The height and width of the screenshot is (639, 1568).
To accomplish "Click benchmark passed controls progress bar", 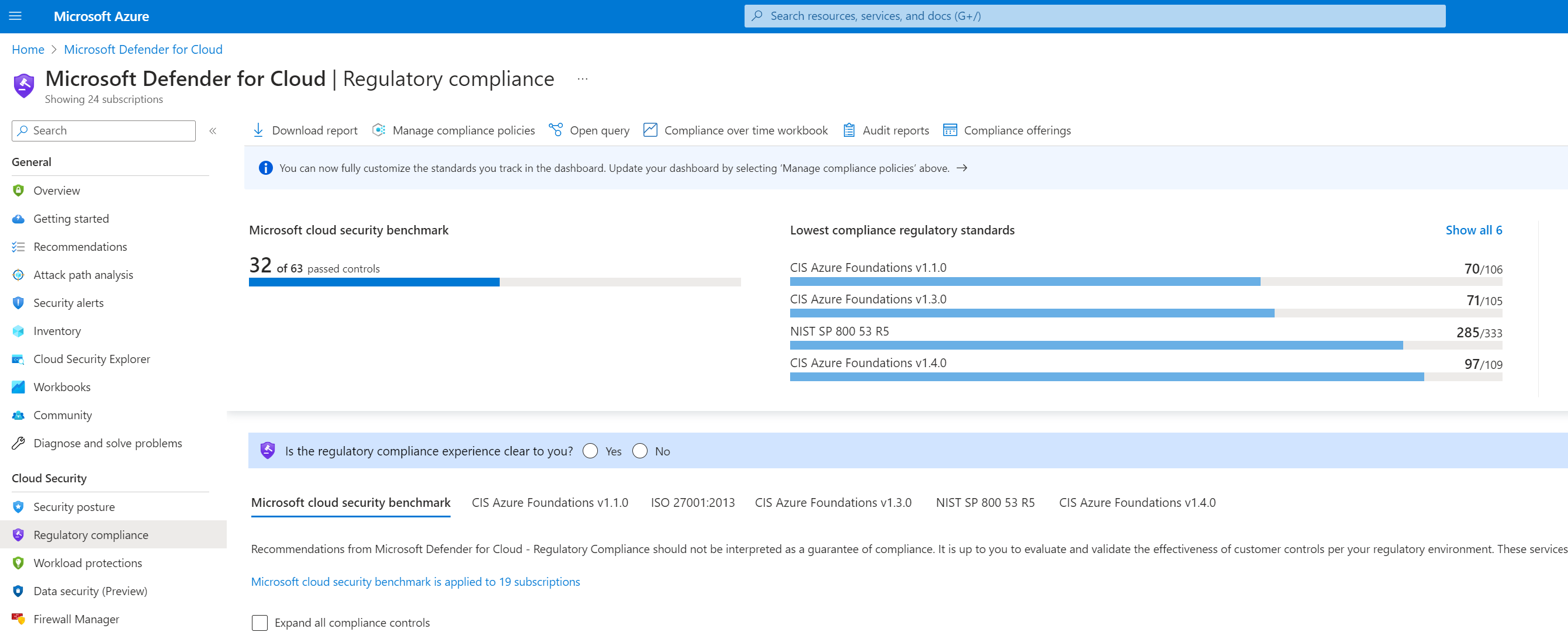I will pyautogui.click(x=495, y=282).
